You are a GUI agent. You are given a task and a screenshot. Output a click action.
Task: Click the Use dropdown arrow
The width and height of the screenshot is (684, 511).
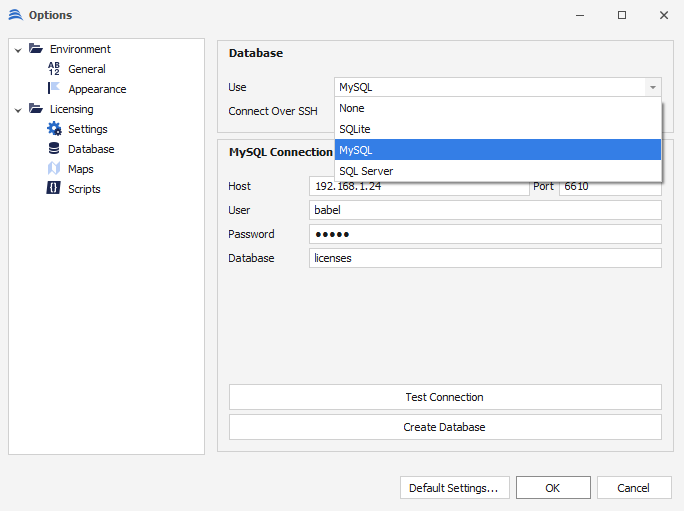(x=652, y=87)
